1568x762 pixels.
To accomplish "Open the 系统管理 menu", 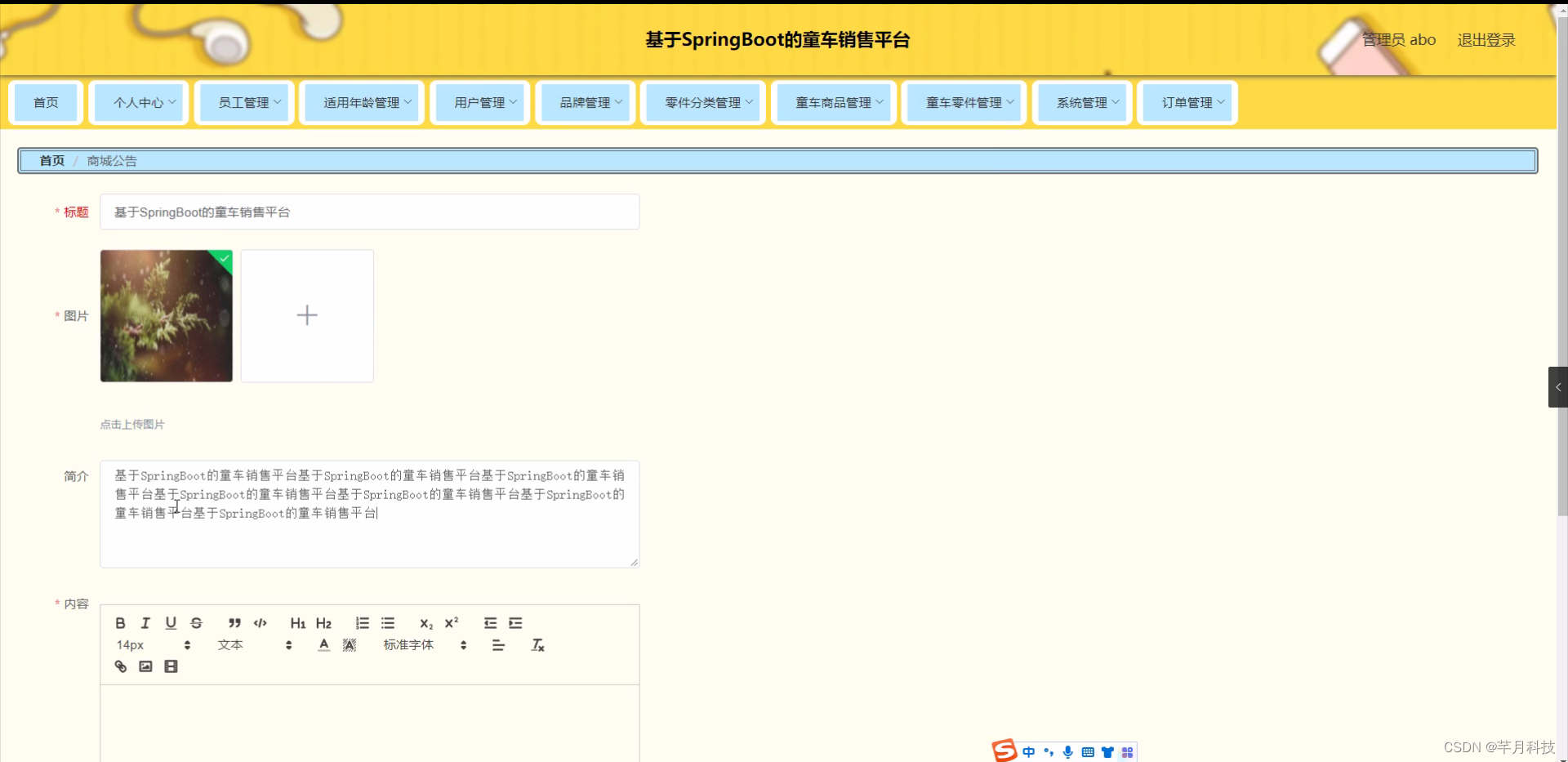I will click(x=1082, y=103).
